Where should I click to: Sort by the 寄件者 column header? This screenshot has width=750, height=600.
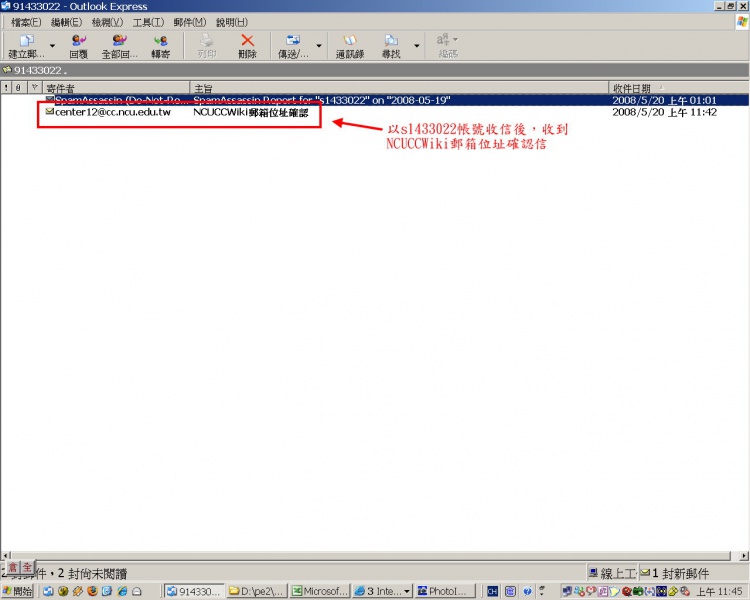click(115, 89)
